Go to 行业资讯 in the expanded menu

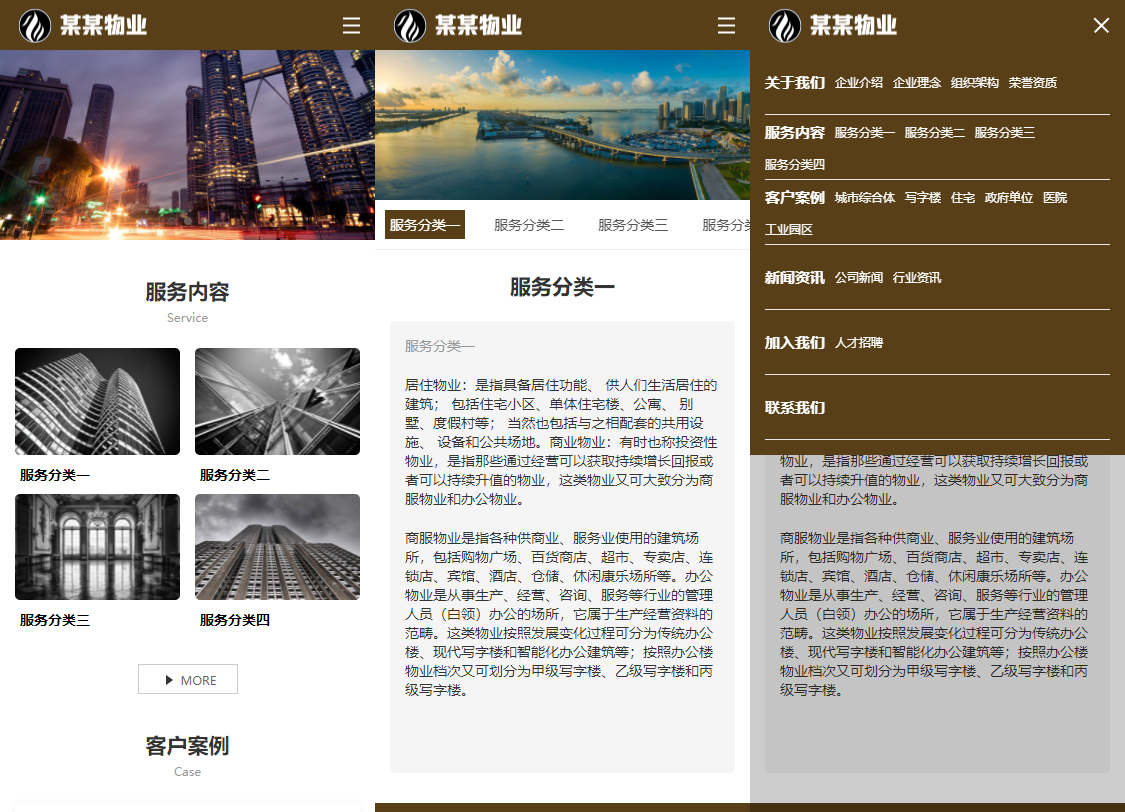(x=917, y=278)
